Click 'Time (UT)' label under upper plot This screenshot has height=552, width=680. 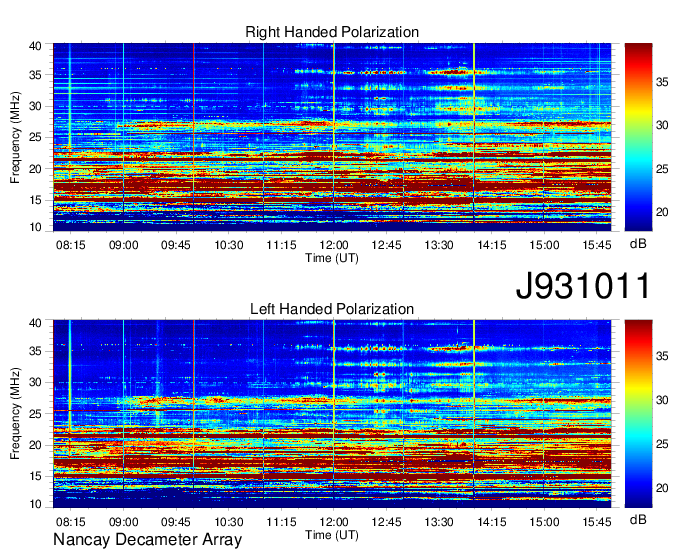(x=332, y=258)
